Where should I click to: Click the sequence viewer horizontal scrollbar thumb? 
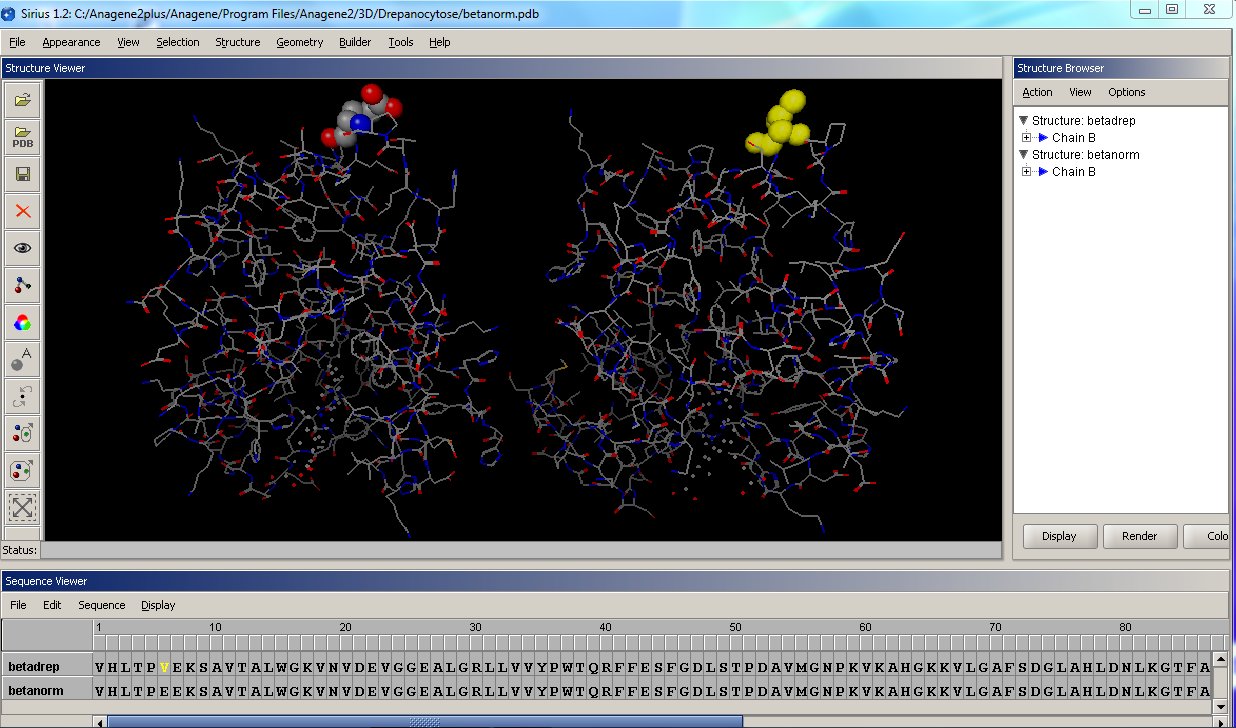[425, 721]
